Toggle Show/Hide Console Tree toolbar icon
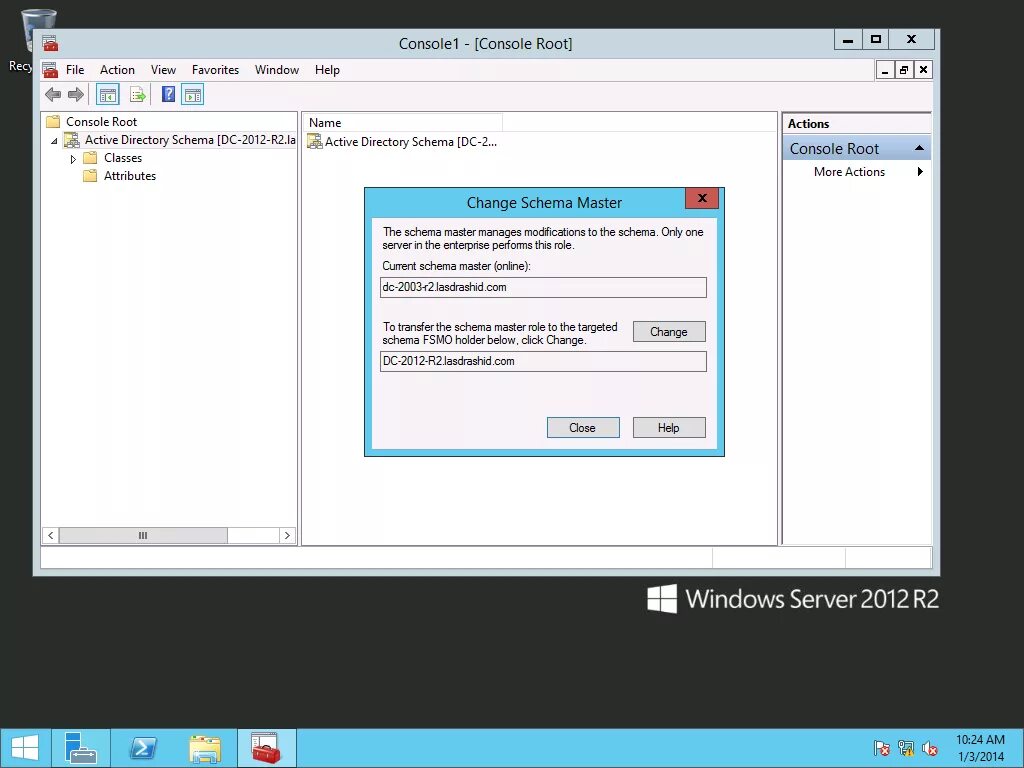Image resolution: width=1024 pixels, height=768 pixels. coord(108,95)
